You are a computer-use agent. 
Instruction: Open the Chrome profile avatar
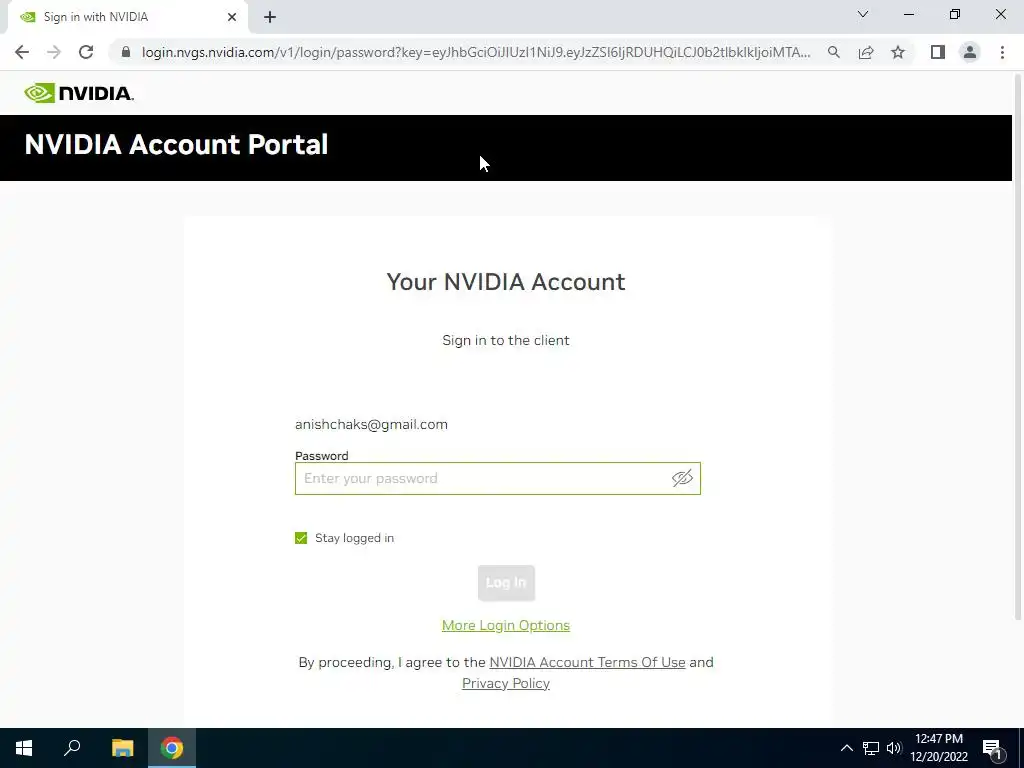[970, 52]
